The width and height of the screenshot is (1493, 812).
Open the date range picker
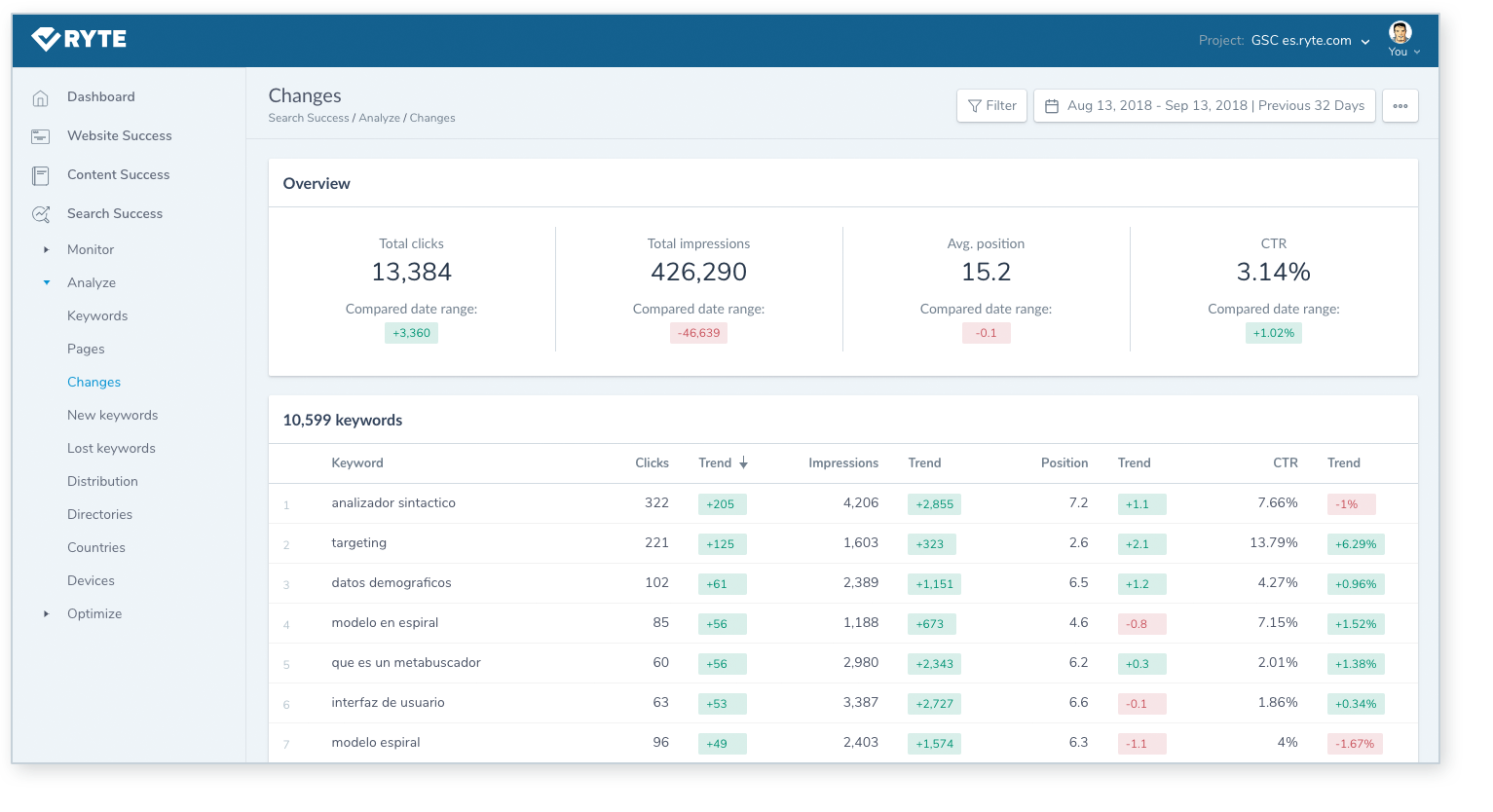tap(1205, 106)
